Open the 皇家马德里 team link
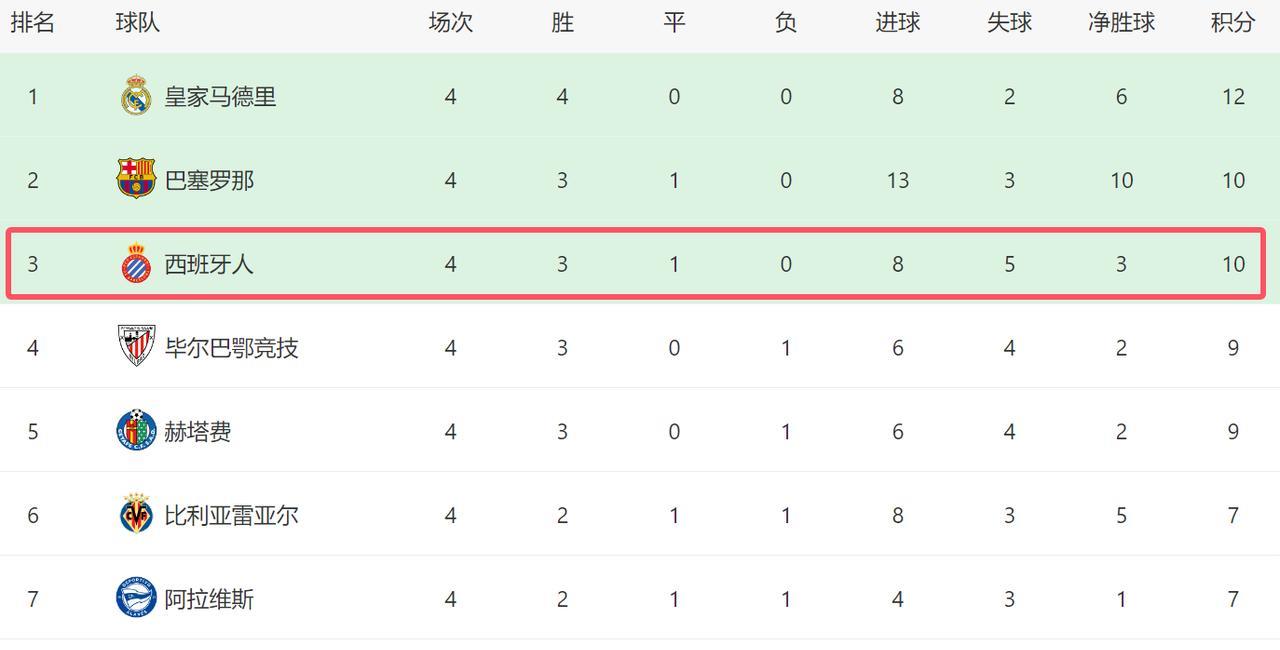This screenshot has width=1280, height=650. pos(220,97)
